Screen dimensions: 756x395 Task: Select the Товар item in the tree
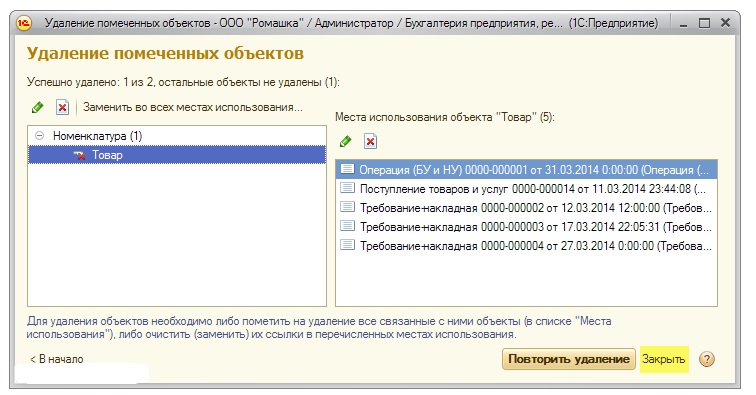pyautogui.click(x=177, y=155)
